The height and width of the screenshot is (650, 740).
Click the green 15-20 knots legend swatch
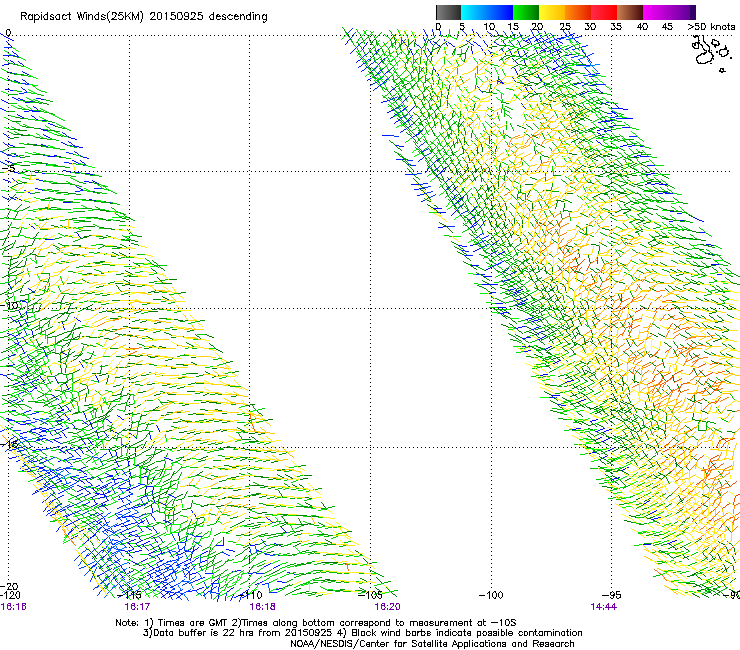coord(526,12)
